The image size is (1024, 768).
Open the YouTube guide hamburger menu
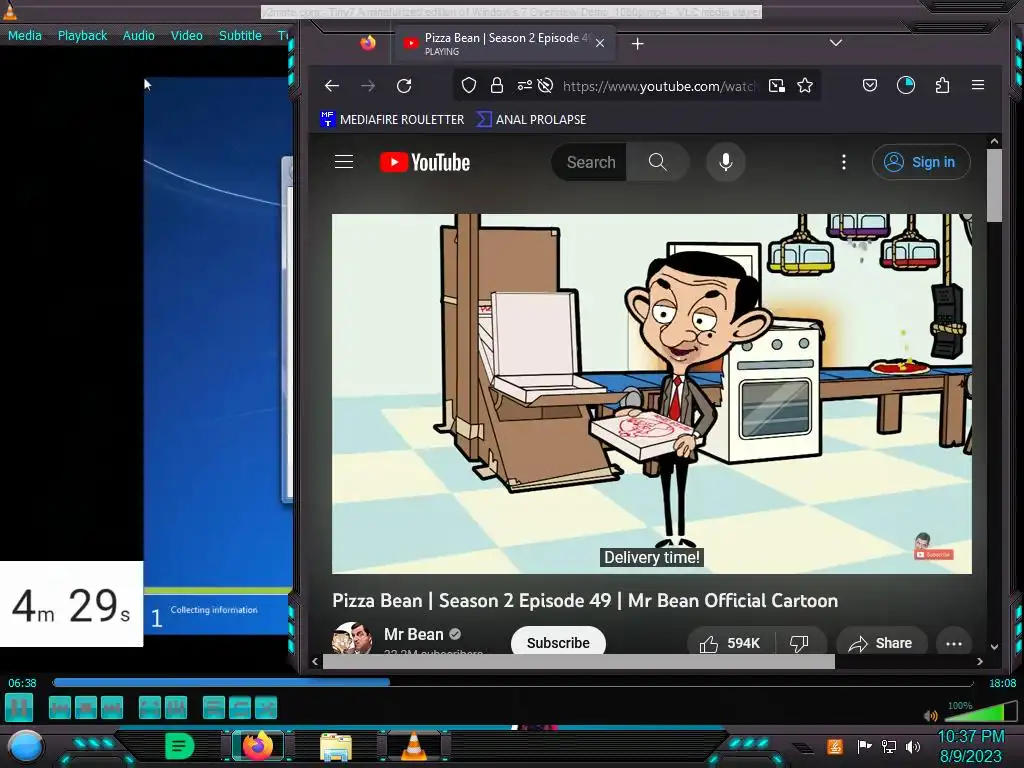click(344, 162)
